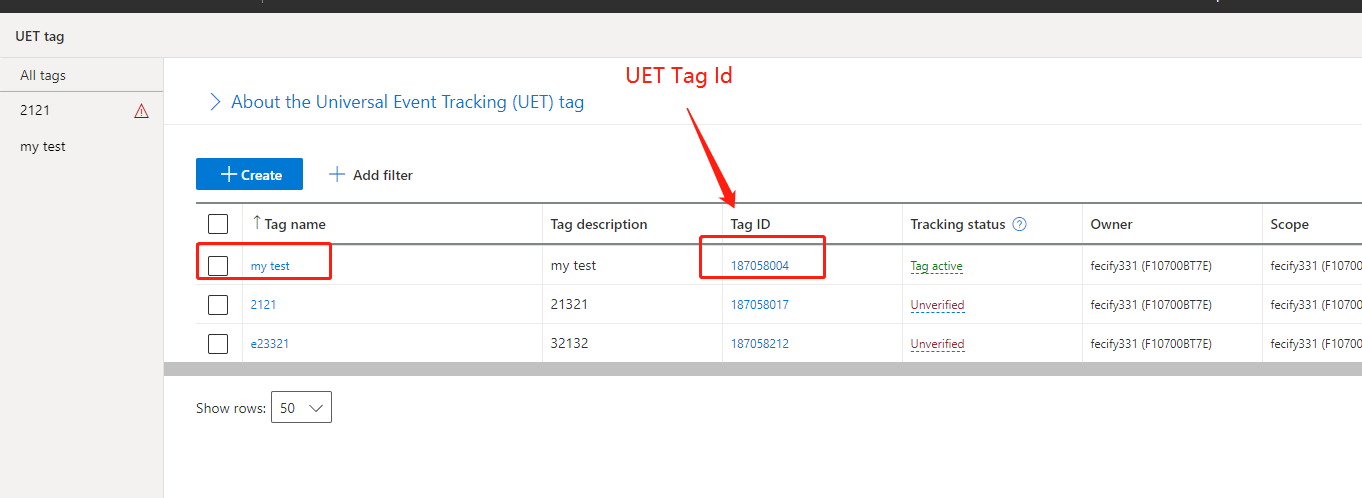
Task: Sort by the Tag ID column header
Action: pos(750,224)
